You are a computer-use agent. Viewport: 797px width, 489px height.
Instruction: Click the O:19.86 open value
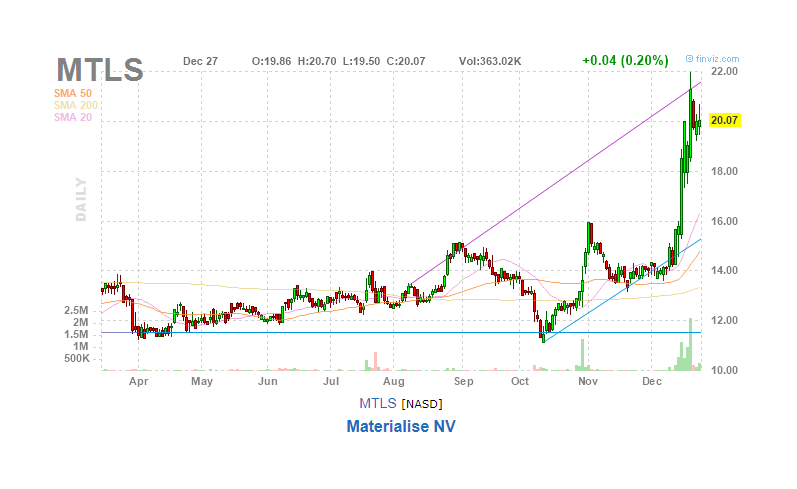(x=271, y=62)
